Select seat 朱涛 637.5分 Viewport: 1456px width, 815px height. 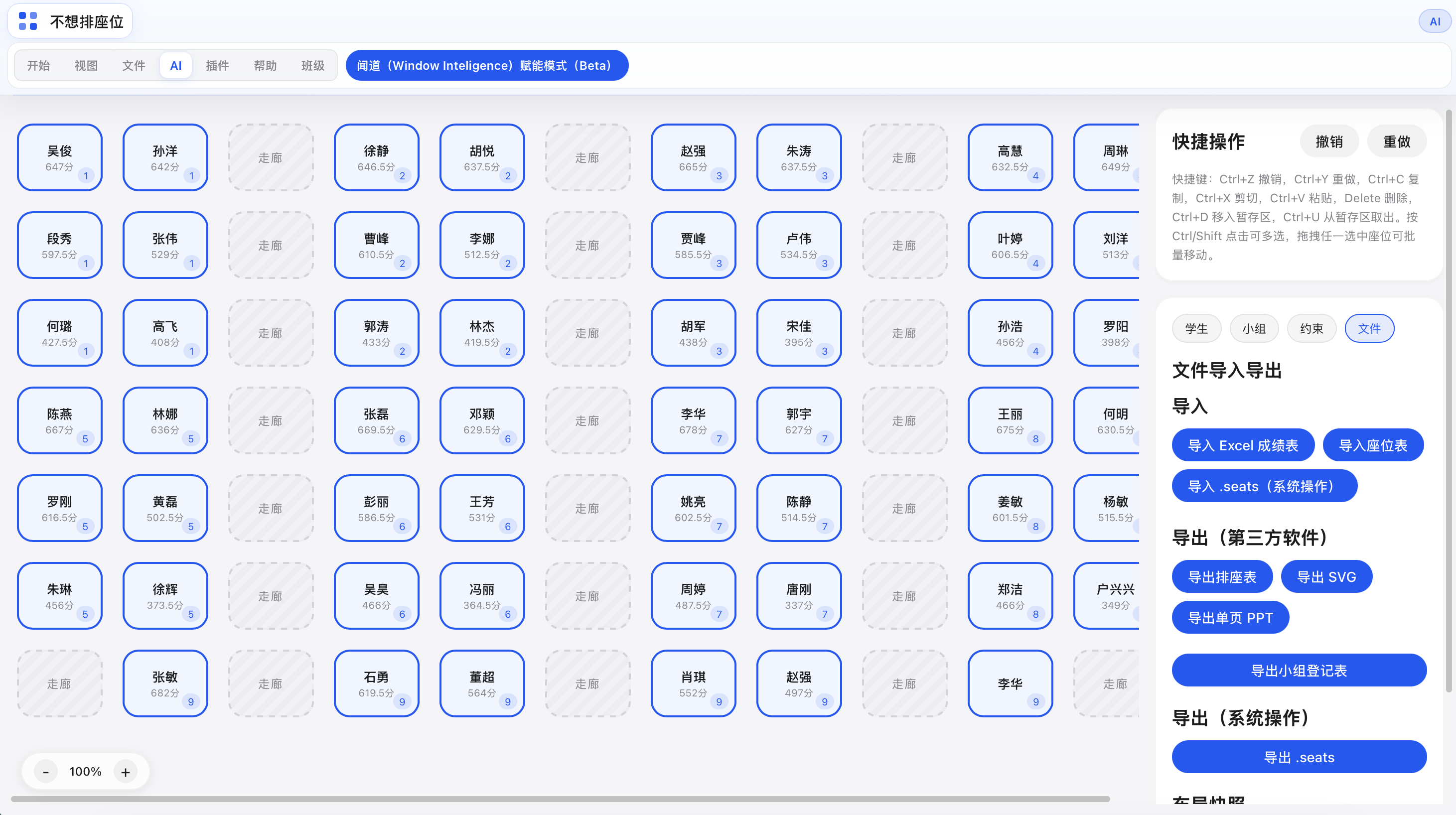click(799, 158)
